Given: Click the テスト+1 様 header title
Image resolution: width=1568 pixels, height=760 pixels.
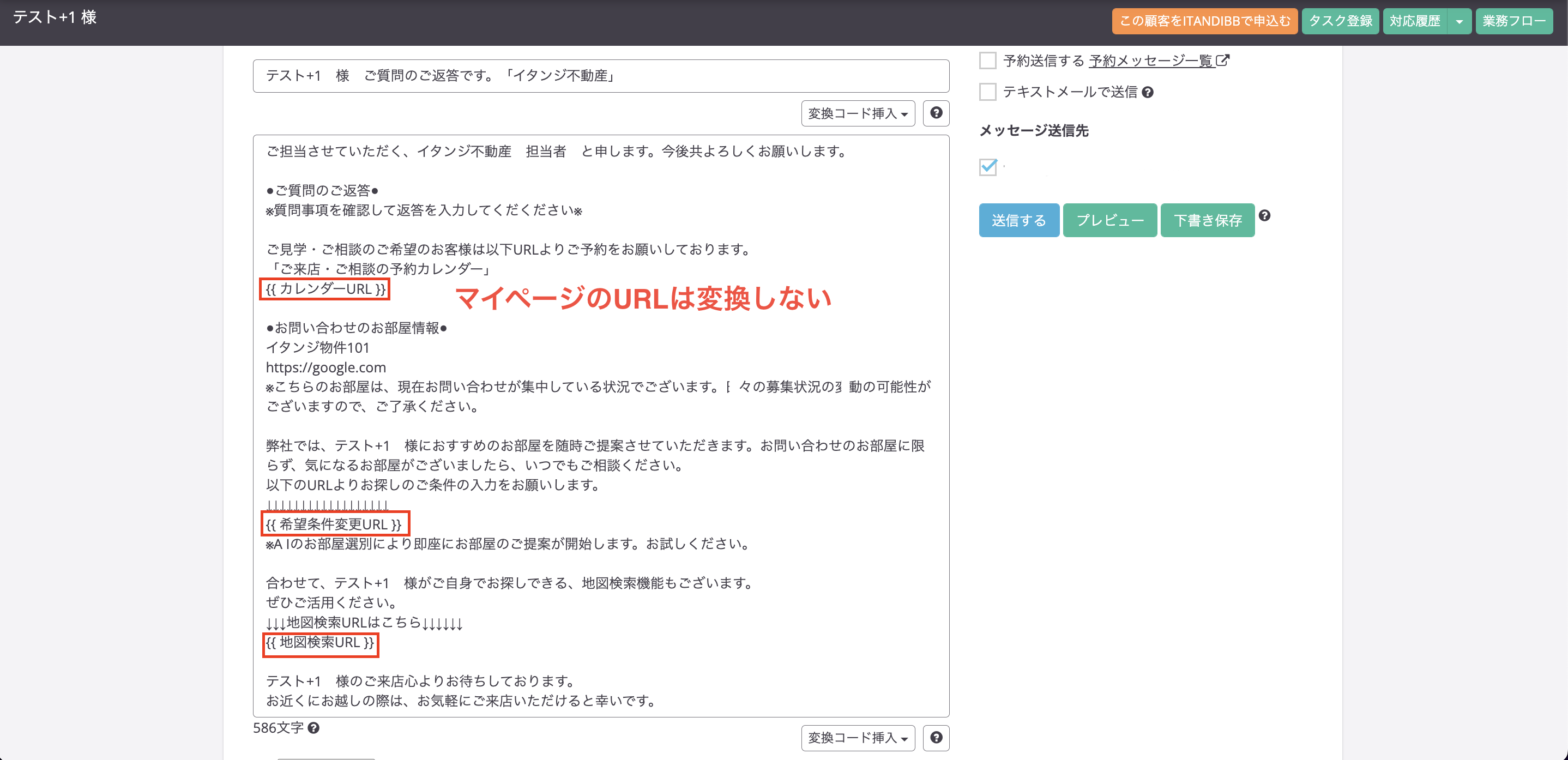Looking at the screenshot, I should [55, 17].
